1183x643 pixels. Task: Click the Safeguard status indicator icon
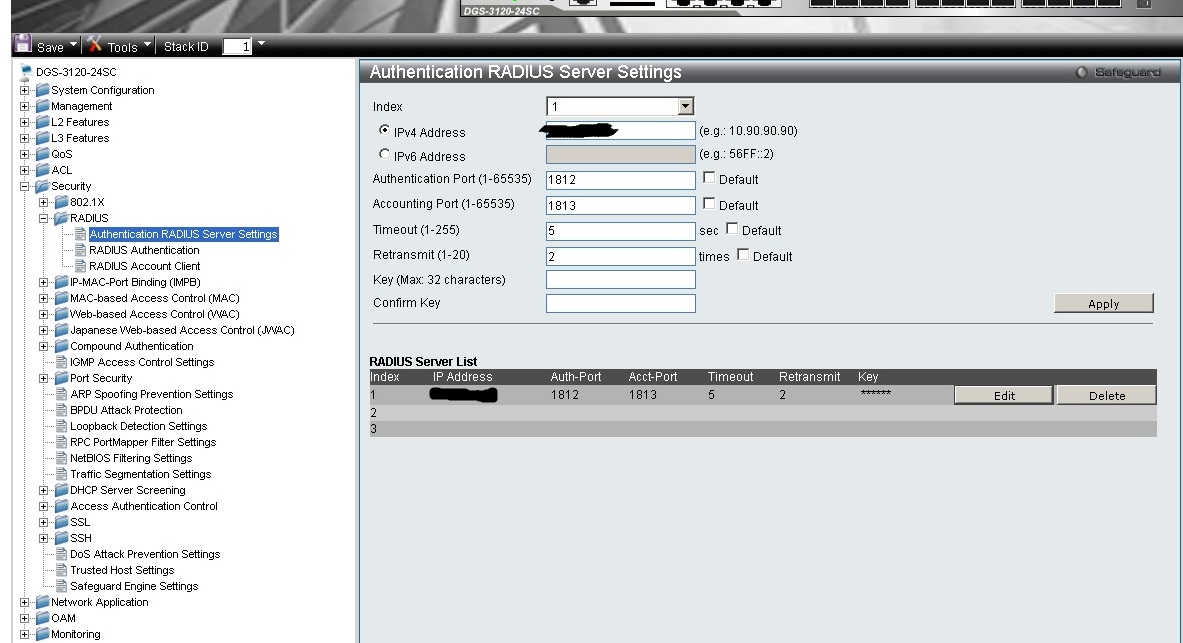1081,73
